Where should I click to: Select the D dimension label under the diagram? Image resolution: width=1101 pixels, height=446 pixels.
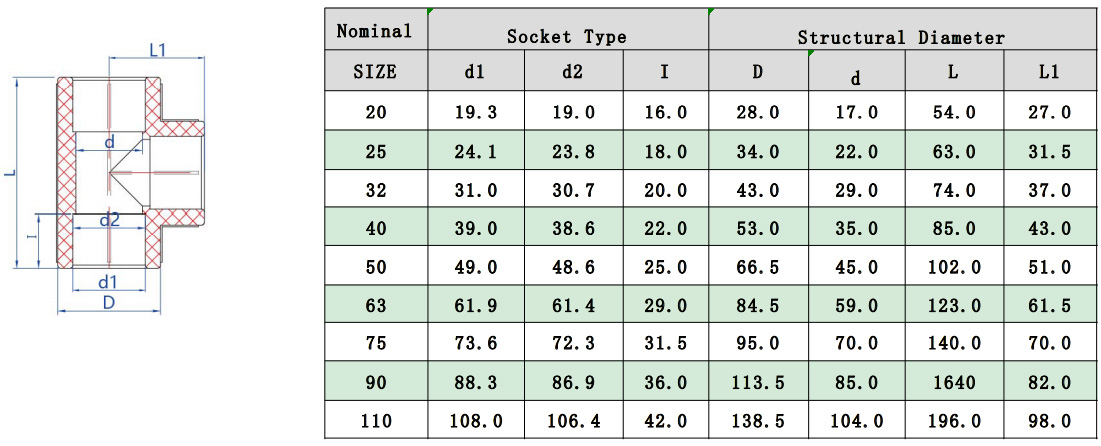click(108, 302)
